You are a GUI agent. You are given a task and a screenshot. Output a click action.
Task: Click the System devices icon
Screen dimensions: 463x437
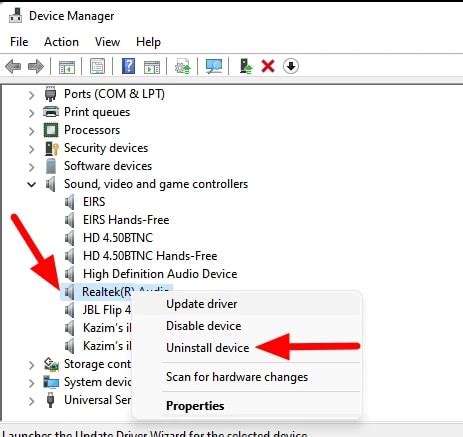[x=51, y=382]
